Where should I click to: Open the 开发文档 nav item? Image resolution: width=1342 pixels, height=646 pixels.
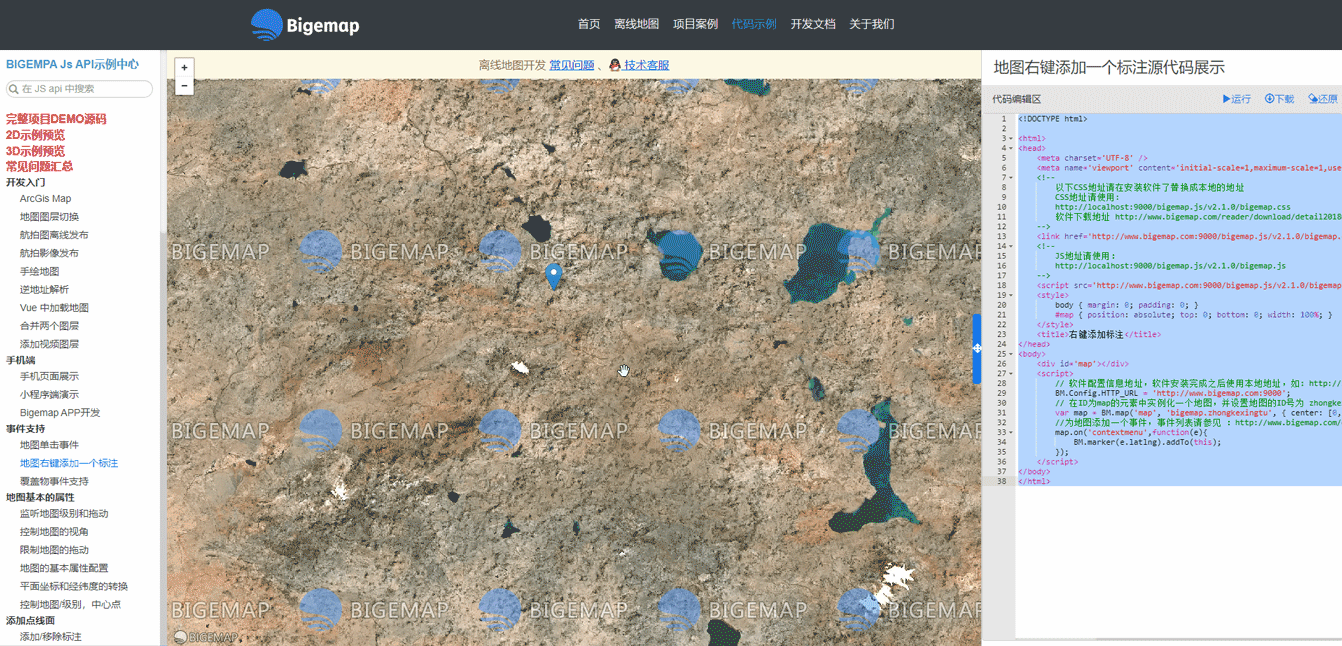point(813,24)
